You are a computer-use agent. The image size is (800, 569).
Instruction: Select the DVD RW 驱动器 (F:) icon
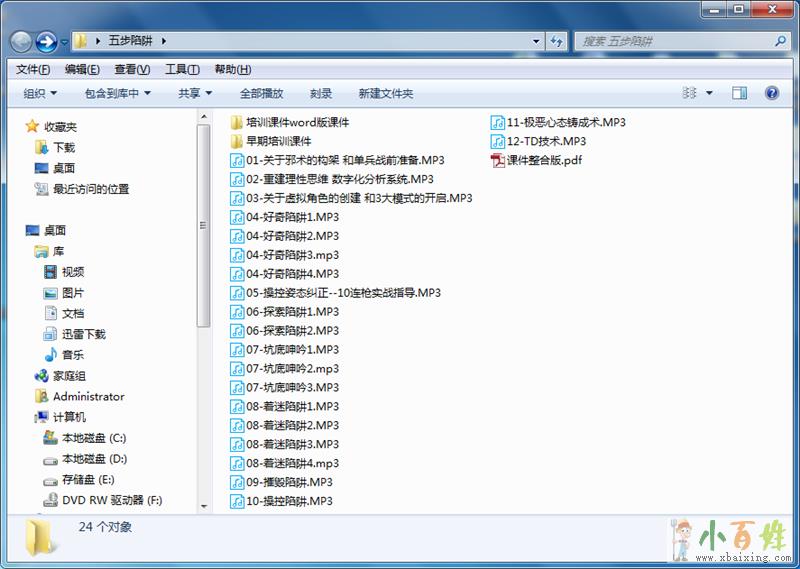point(50,500)
